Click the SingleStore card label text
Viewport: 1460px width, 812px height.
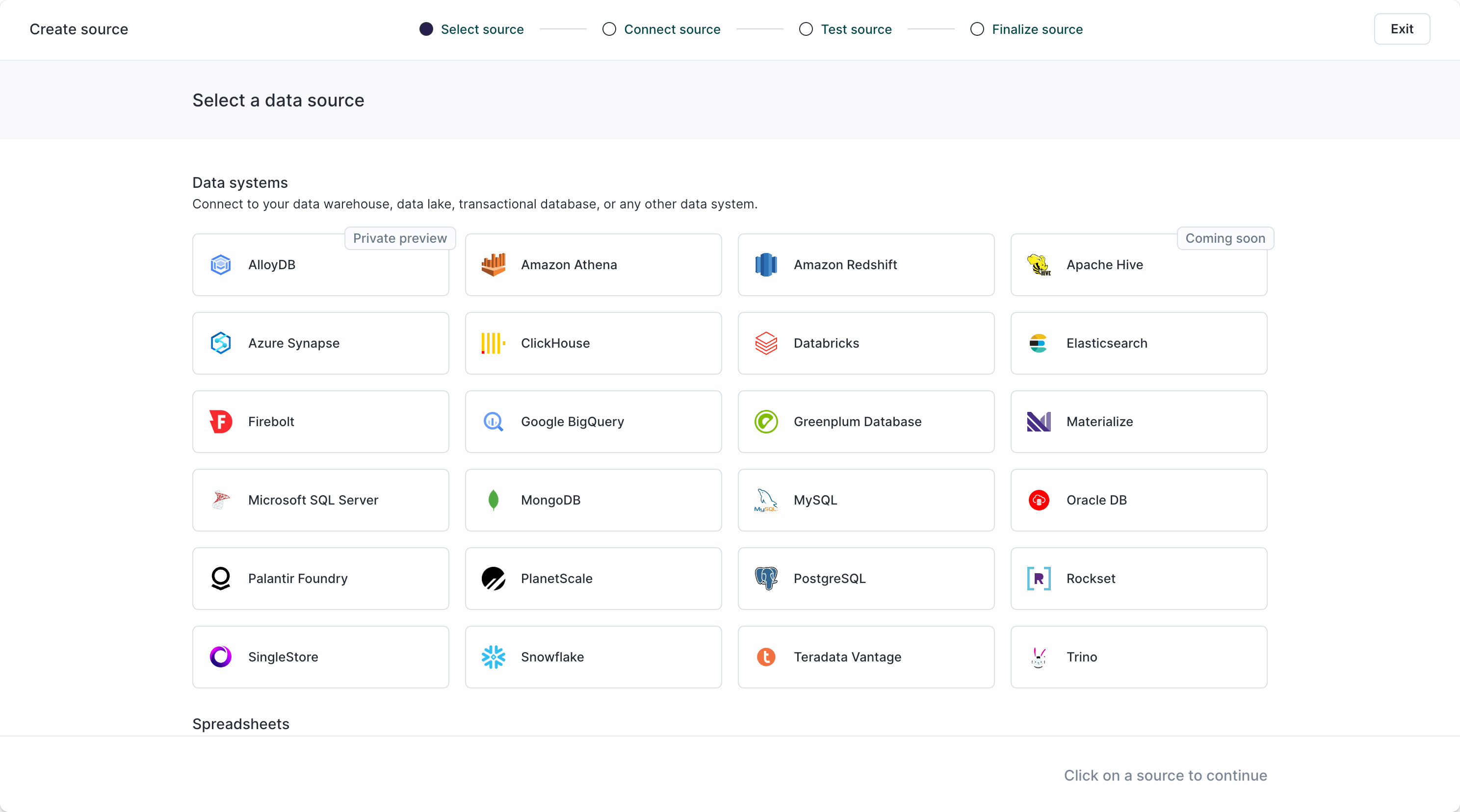(x=283, y=657)
